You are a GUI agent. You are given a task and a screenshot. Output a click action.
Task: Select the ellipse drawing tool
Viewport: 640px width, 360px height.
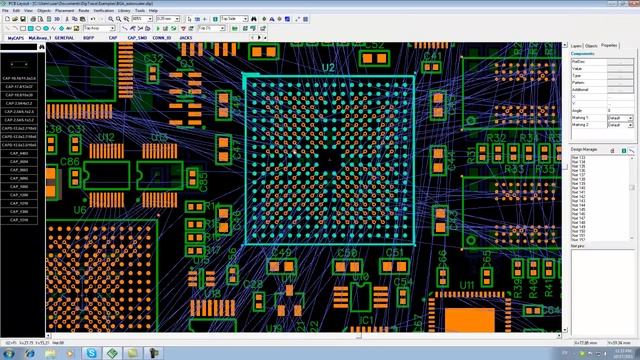(x=38, y=29)
